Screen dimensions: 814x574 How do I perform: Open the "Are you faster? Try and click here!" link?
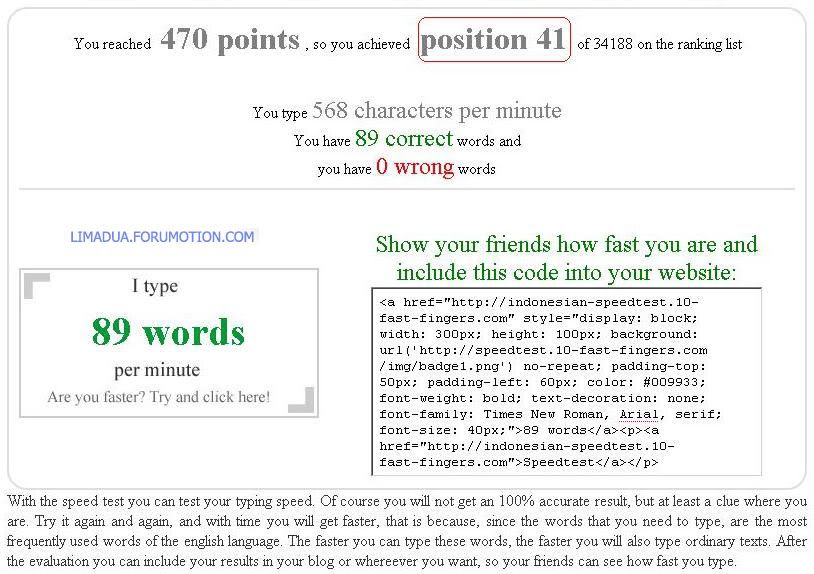[x=159, y=397]
